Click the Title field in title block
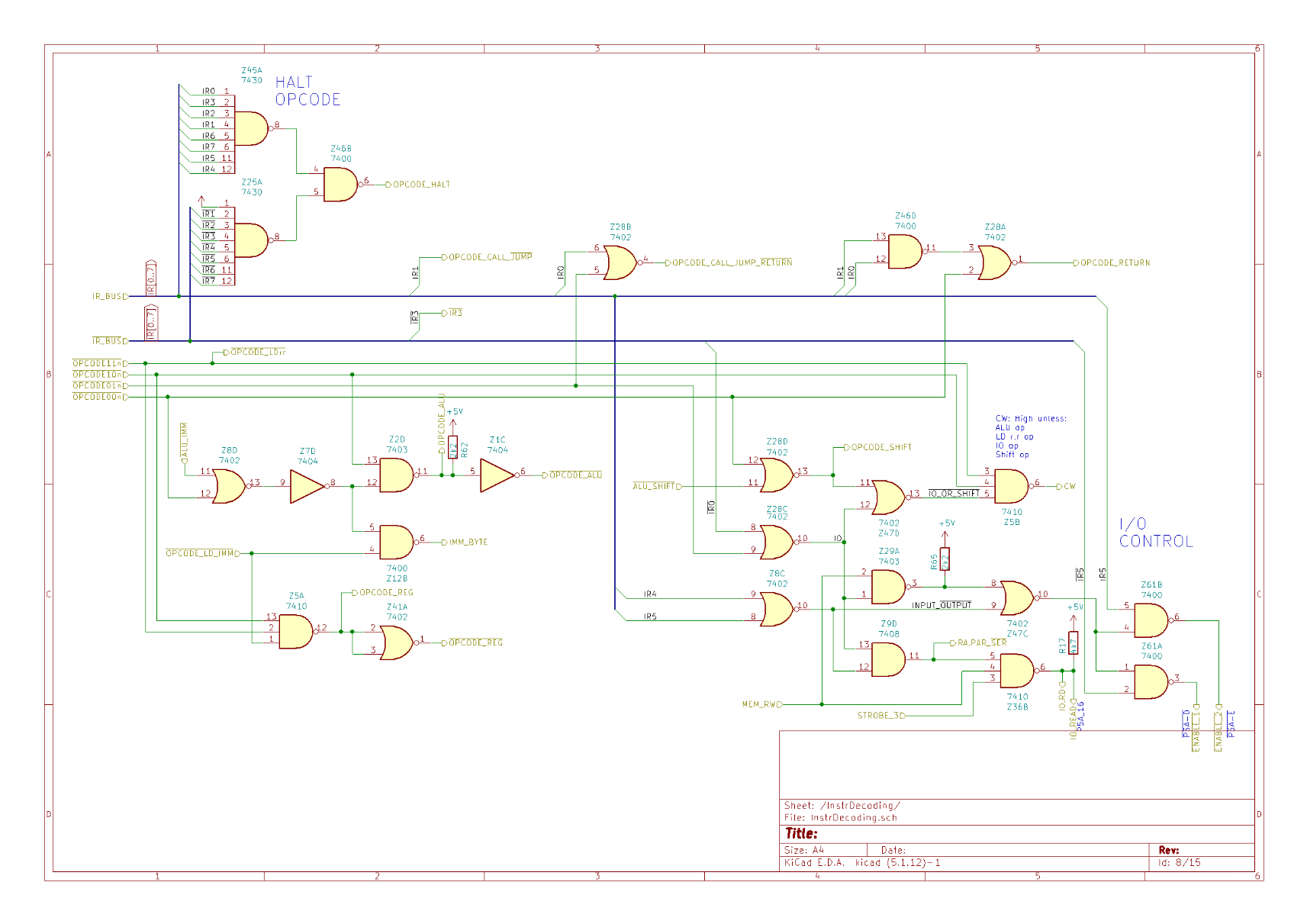This screenshot has height=924, width=1307. tap(801, 834)
